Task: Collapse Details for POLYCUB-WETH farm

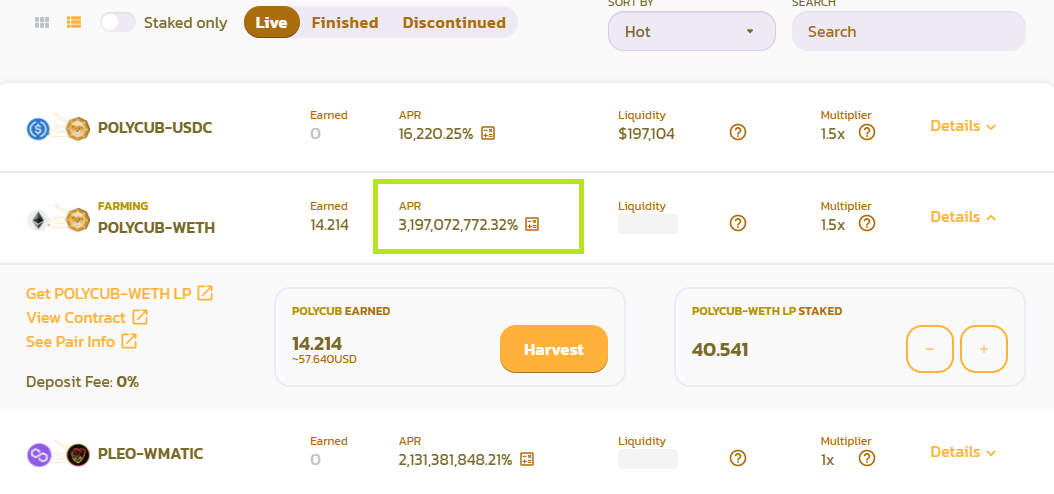Action: click(x=963, y=216)
